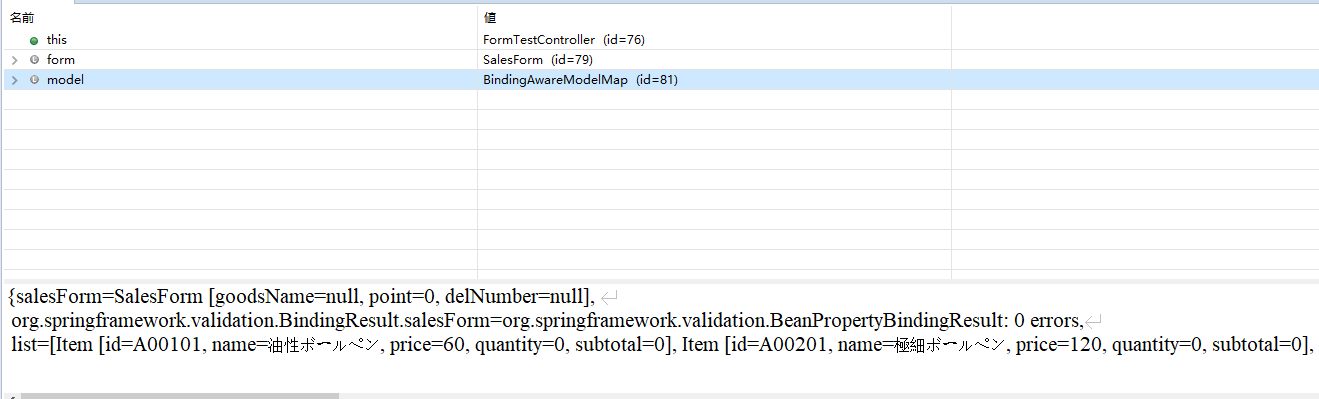The height and width of the screenshot is (399, 1319).
Task: Click the gray icon beside 'form'
Action: [34, 60]
